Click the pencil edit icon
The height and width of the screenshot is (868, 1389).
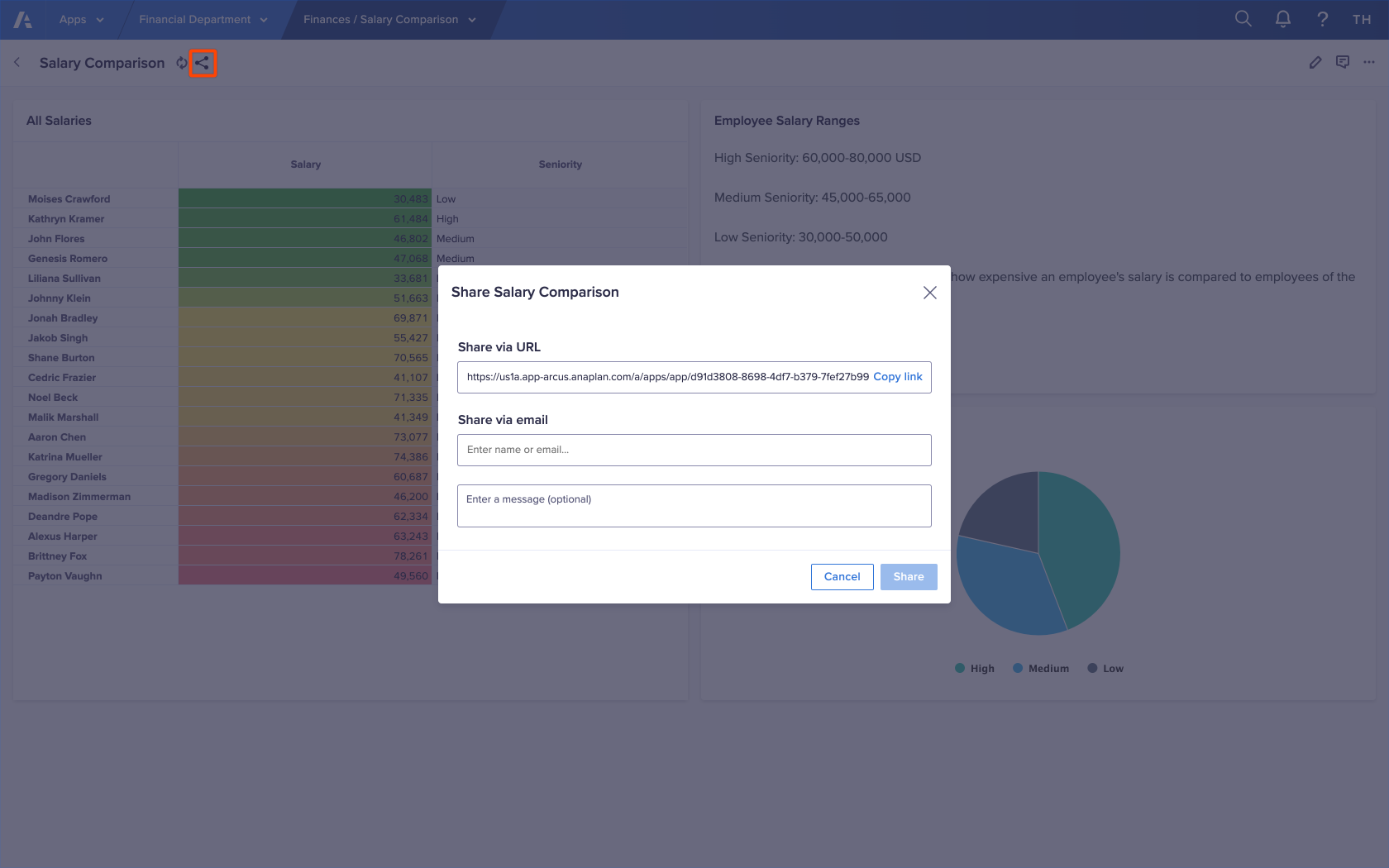pyautogui.click(x=1315, y=63)
